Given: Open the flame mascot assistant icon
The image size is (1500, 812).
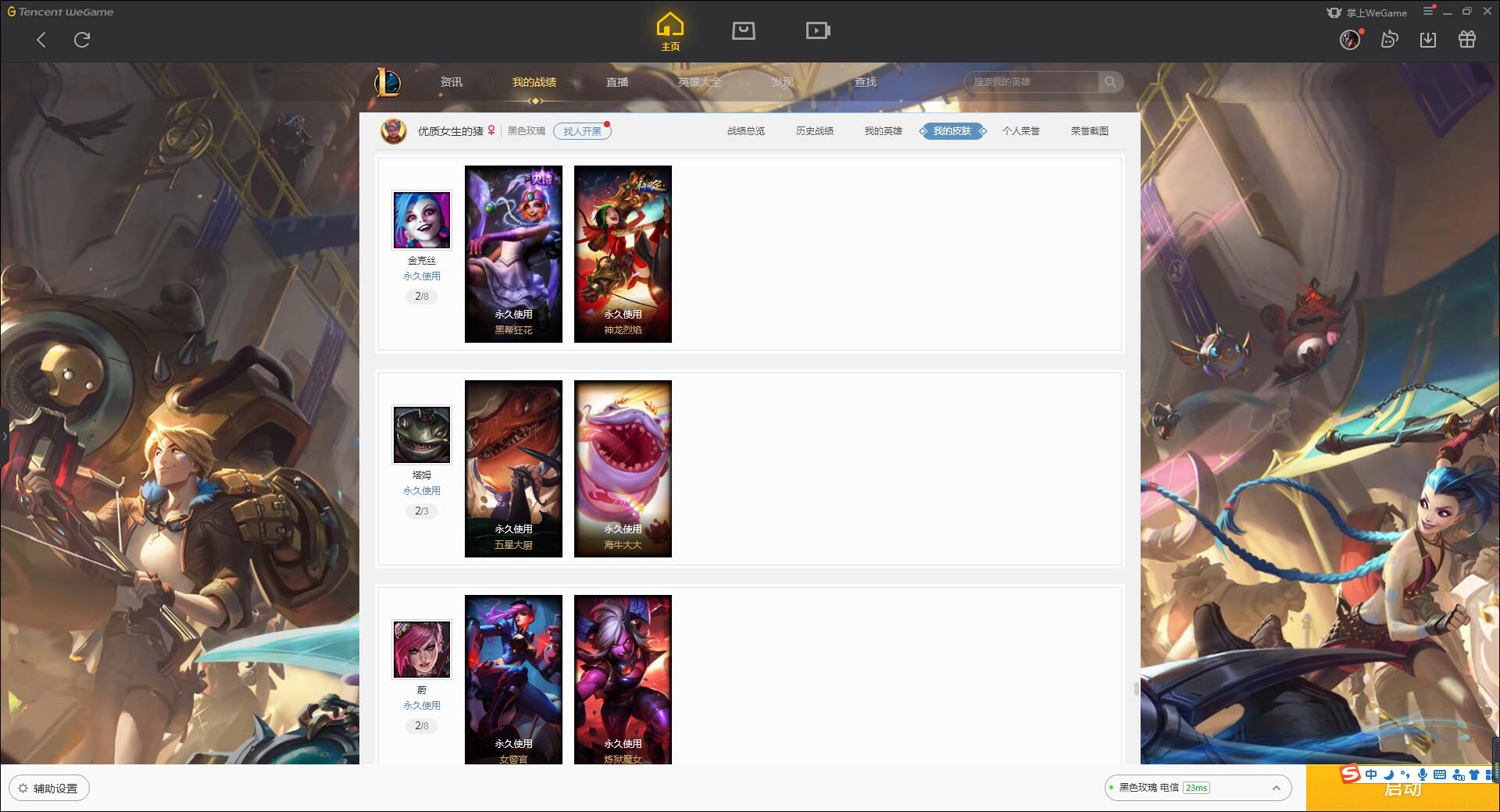Looking at the screenshot, I should point(1389,40).
